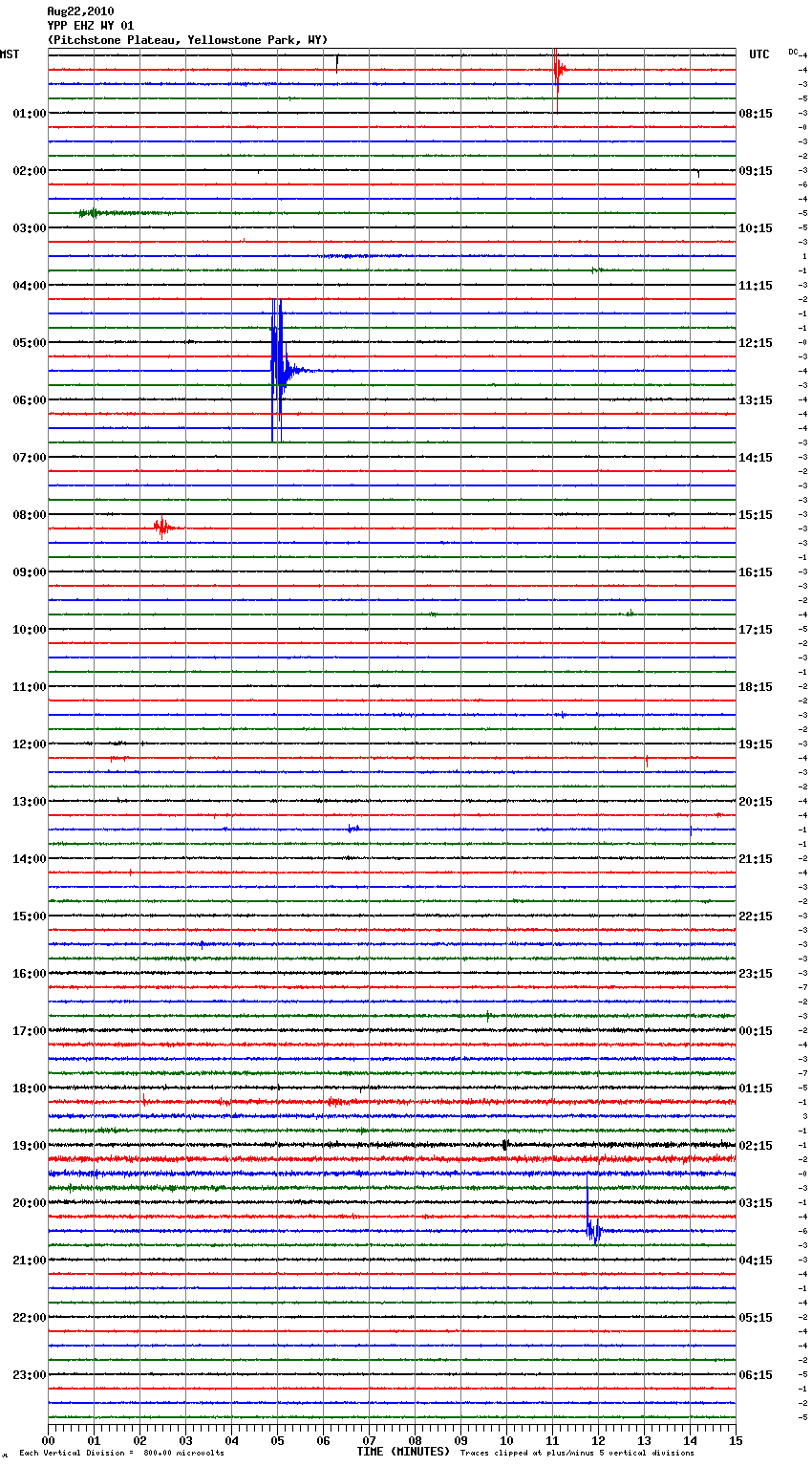Click the 06:15 UTC time label
Viewport: 812px width, 1466px height.
click(x=756, y=1374)
